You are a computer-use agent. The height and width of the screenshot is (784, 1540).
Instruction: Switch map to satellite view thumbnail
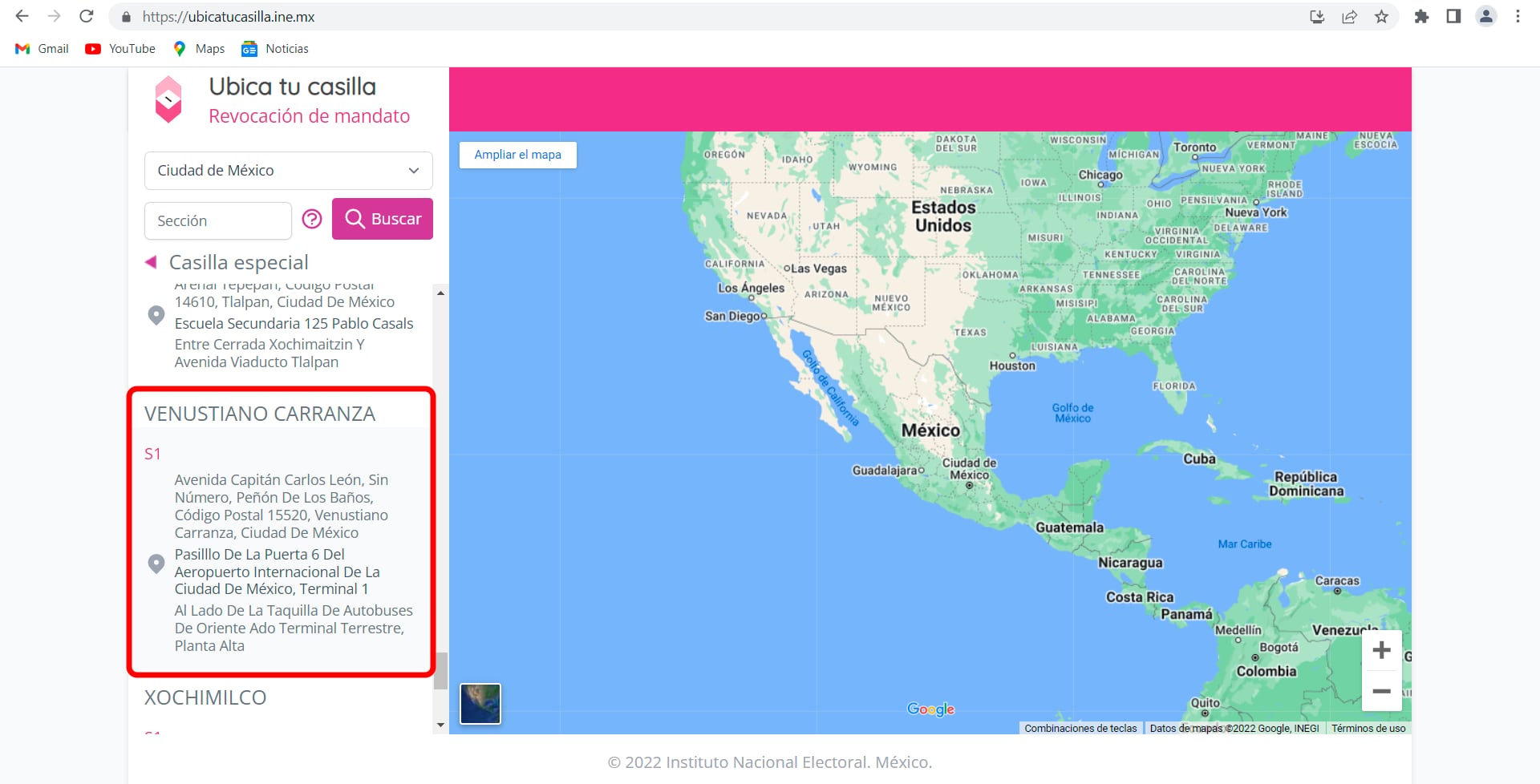click(x=480, y=704)
